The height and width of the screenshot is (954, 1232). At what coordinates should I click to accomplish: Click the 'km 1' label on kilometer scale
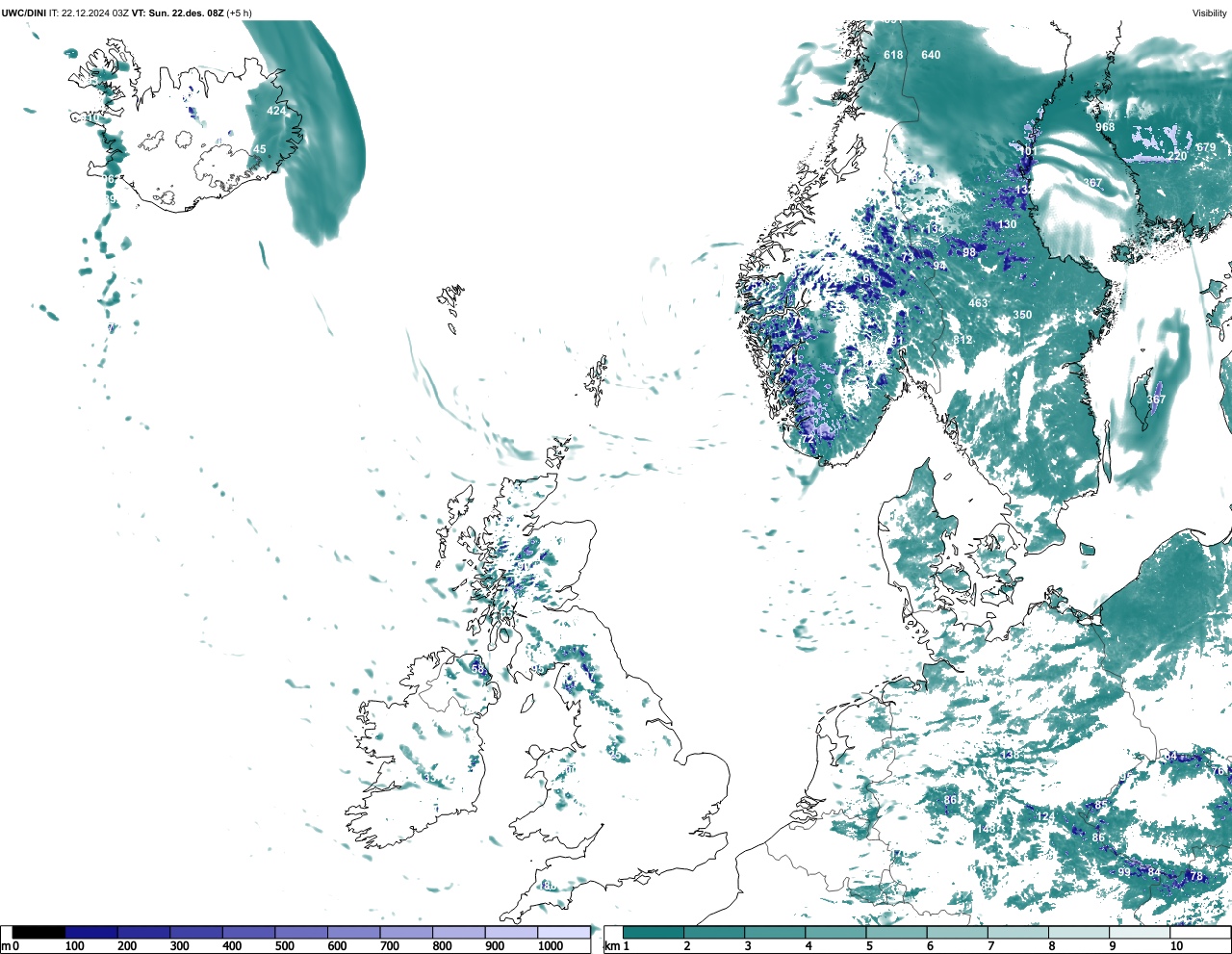(x=616, y=946)
